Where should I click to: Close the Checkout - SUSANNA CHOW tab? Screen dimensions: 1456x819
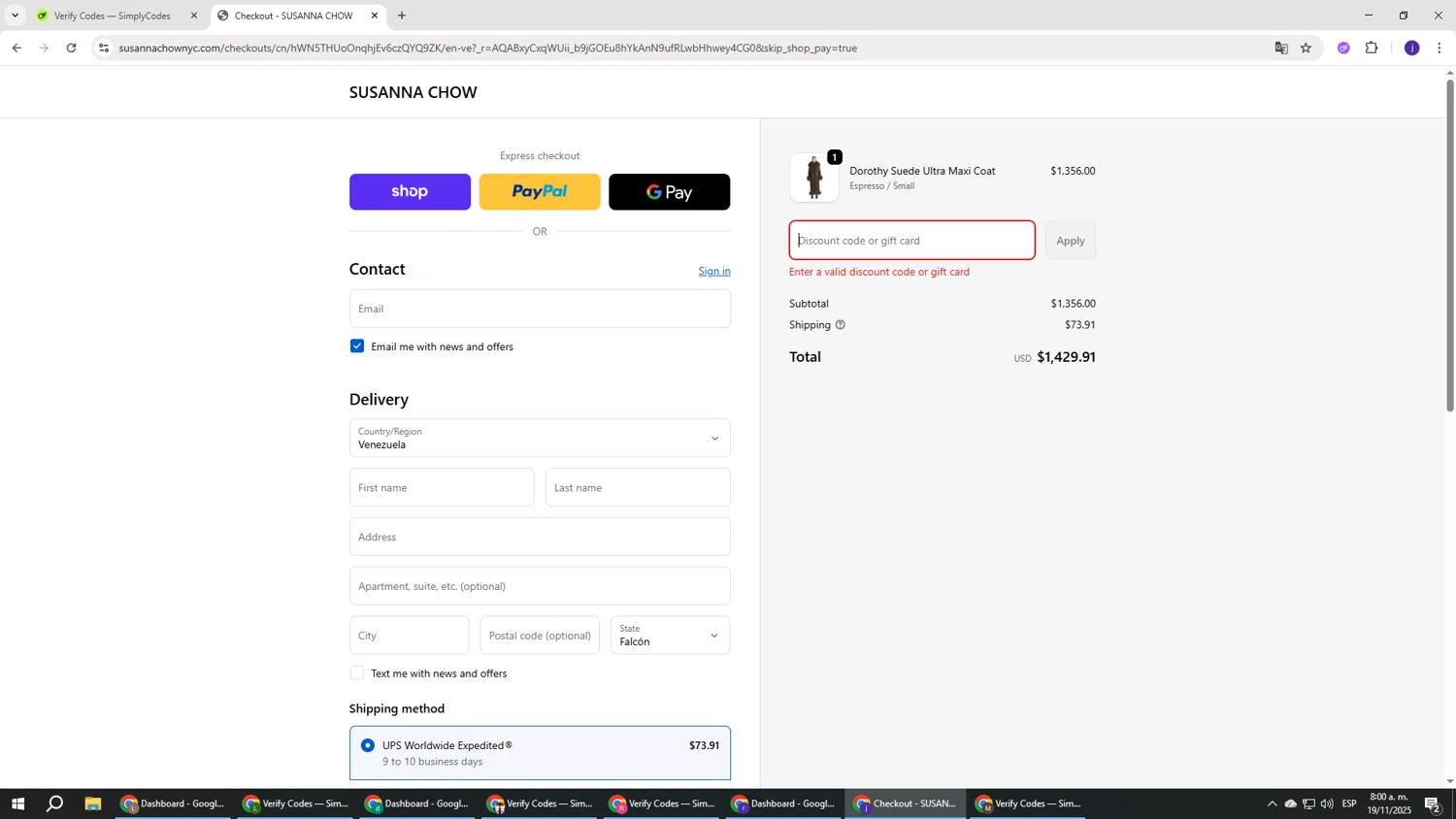point(375,16)
